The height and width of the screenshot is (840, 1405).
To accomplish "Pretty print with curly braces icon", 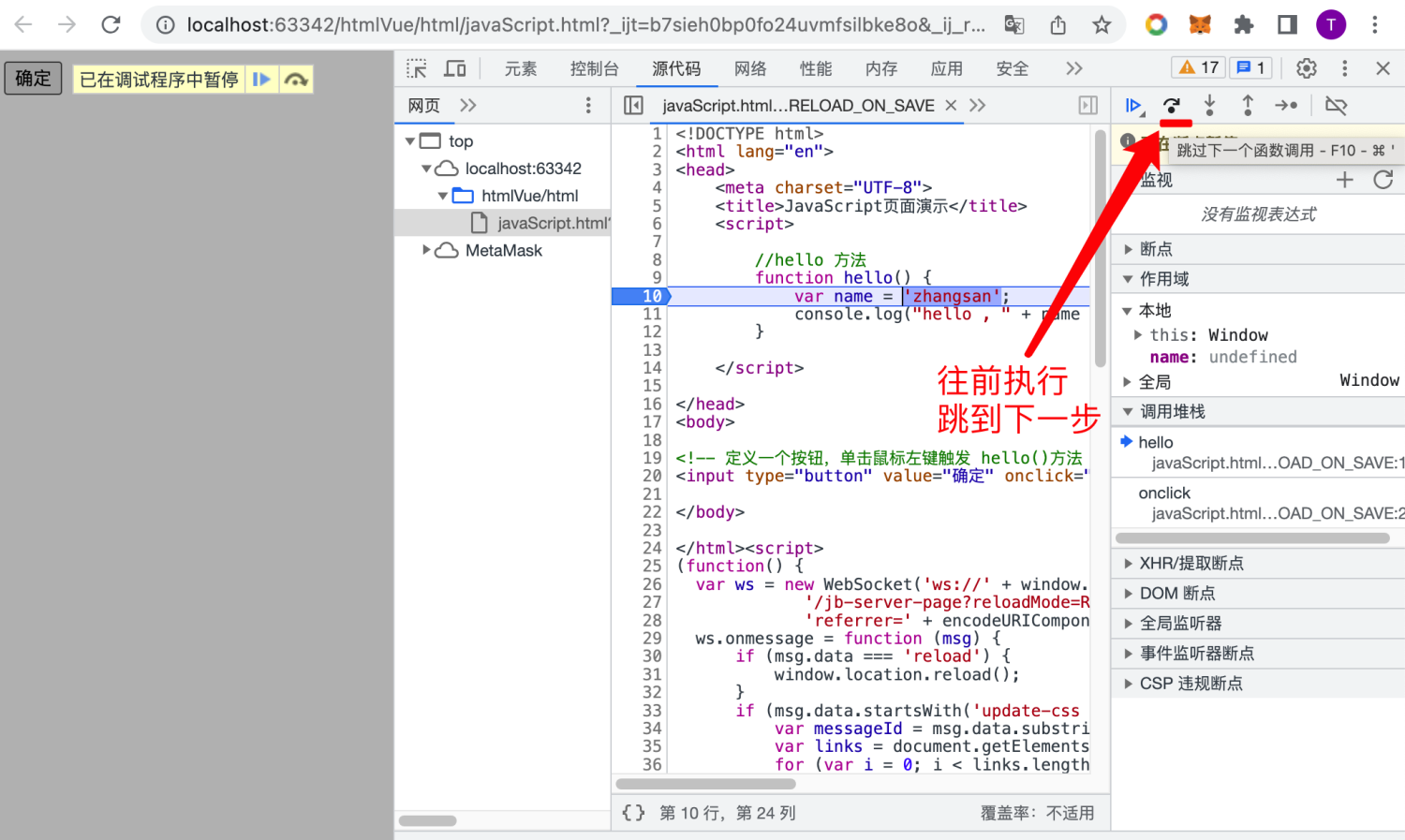I will [x=634, y=813].
